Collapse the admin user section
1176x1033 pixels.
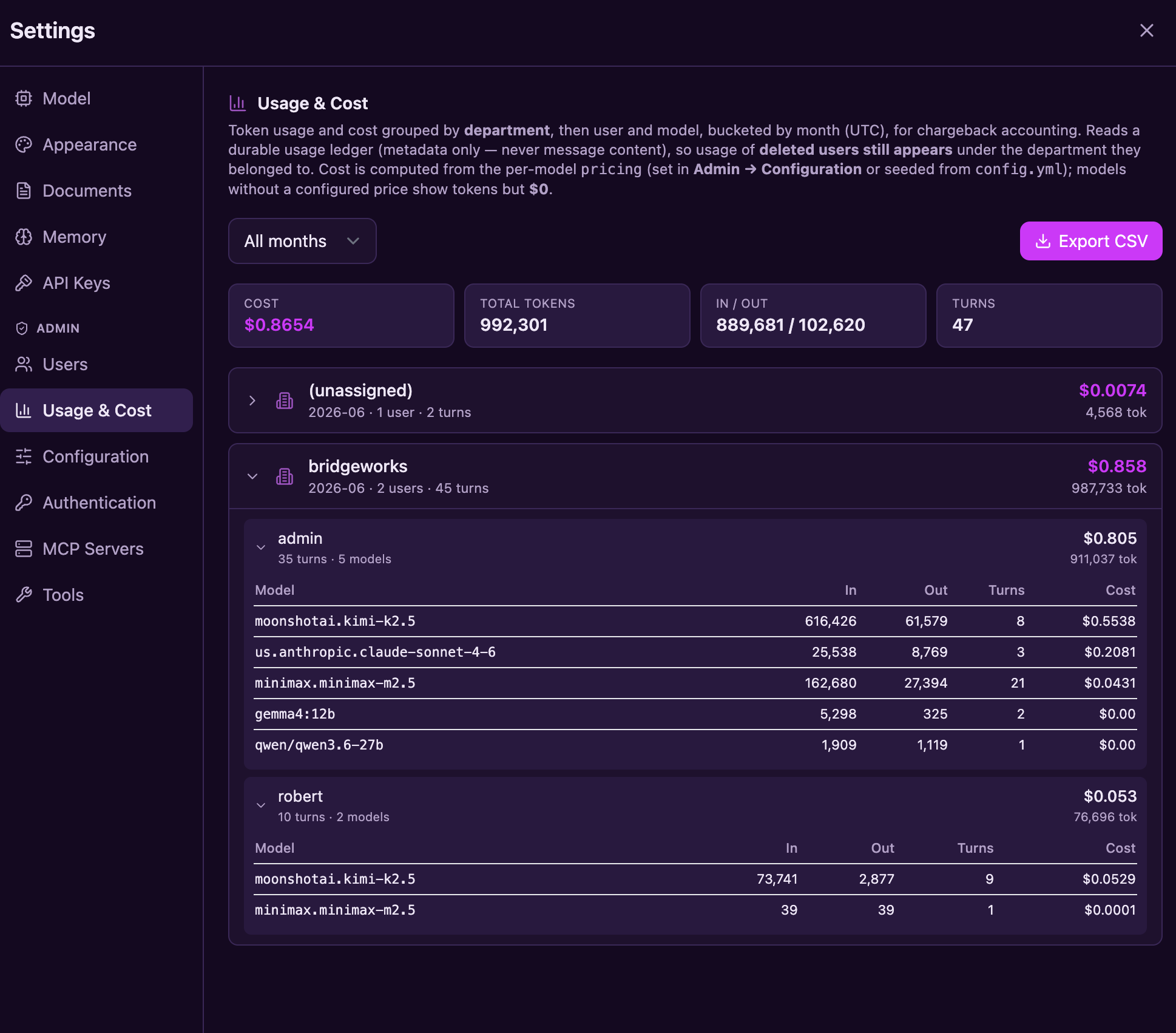(x=261, y=547)
